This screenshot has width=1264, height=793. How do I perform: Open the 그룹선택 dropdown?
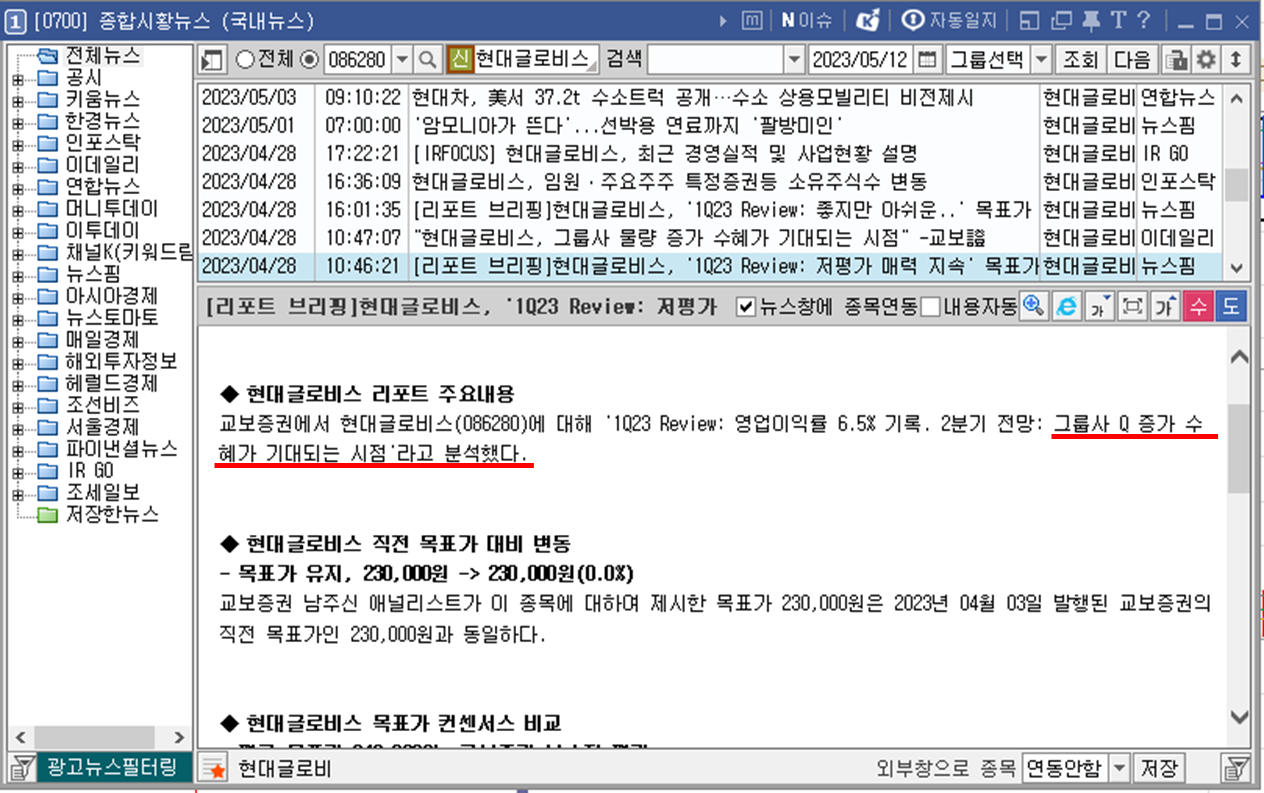pos(1042,60)
